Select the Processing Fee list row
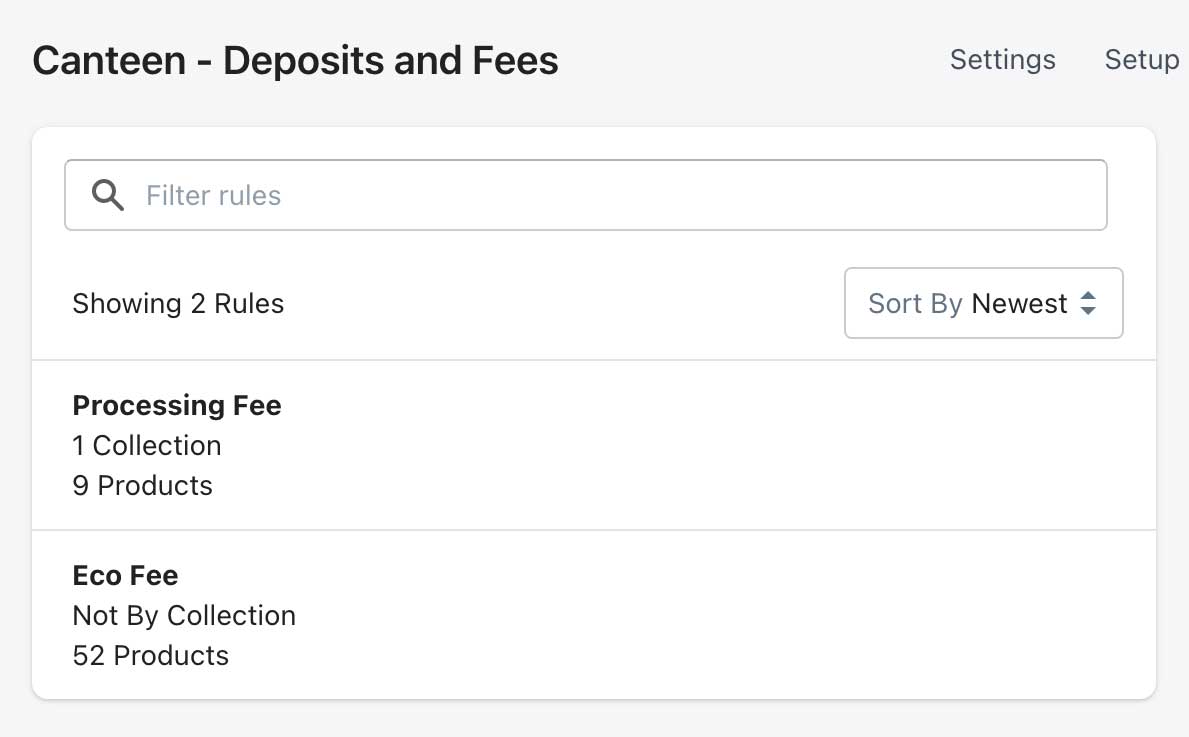The width and height of the screenshot is (1189, 737). pos(594,444)
